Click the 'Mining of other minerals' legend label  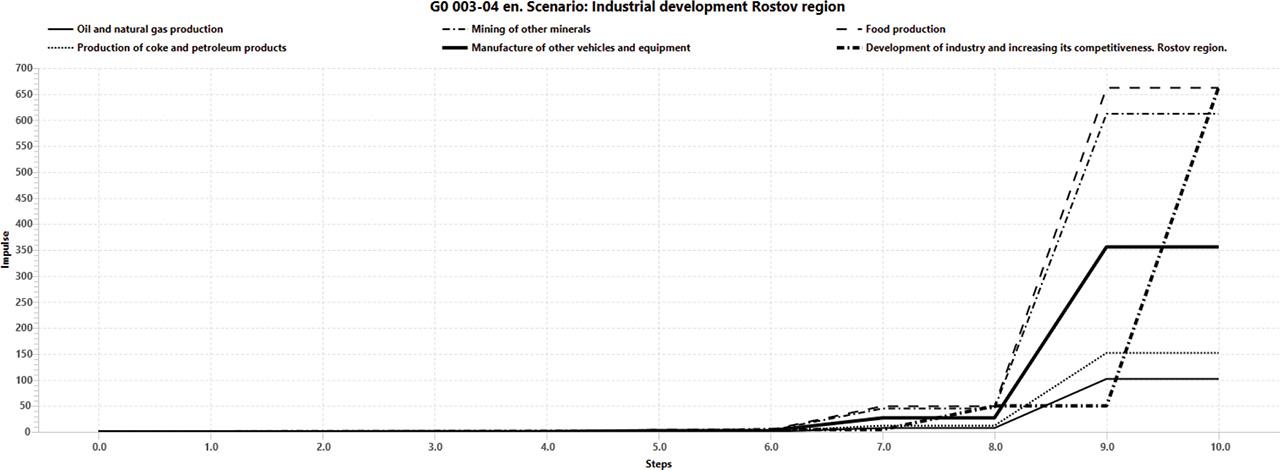click(x=531, y=30)
